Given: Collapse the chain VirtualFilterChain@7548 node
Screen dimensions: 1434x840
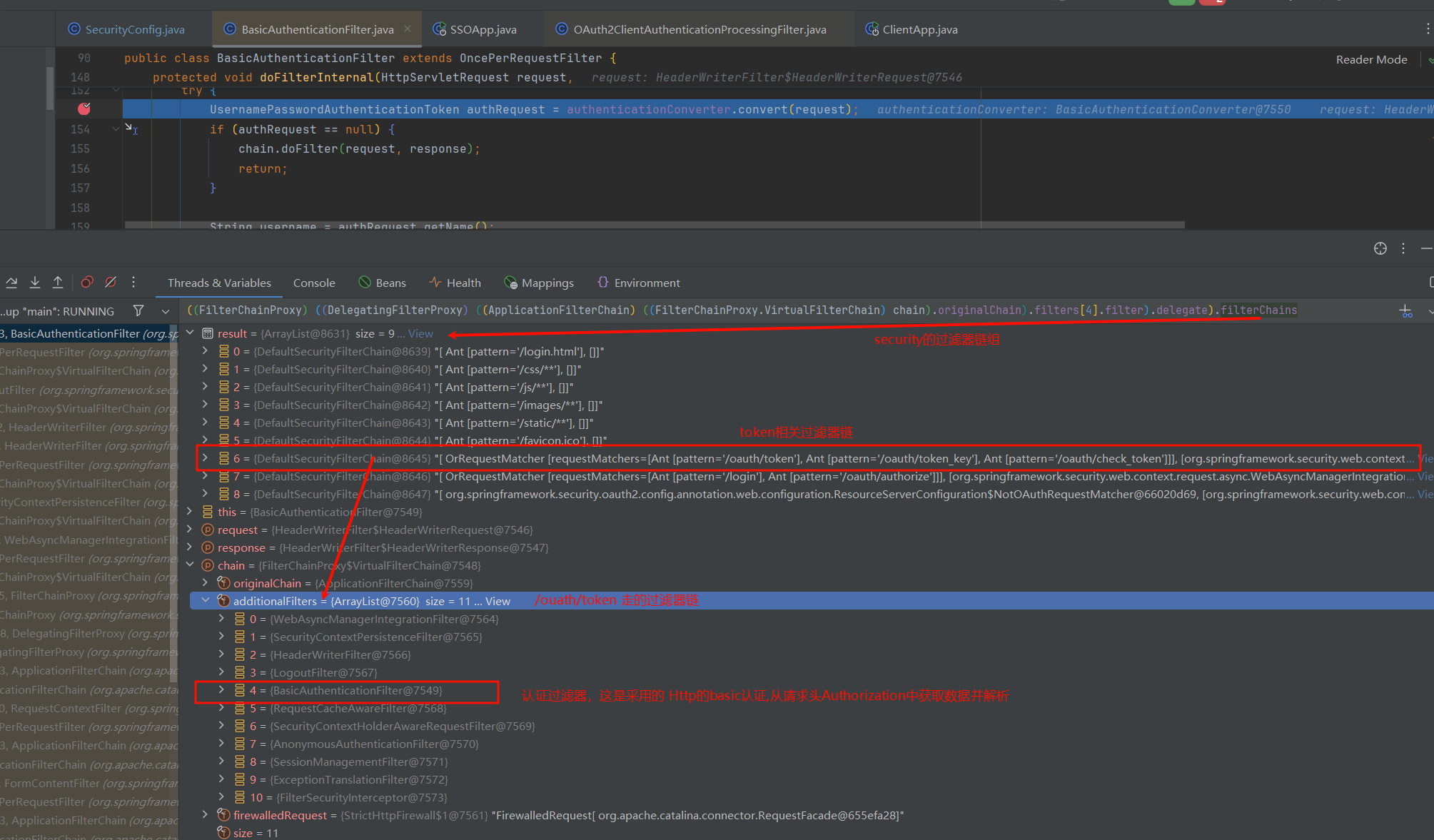Looking at the screenshot, I should (x=190, y=565).
